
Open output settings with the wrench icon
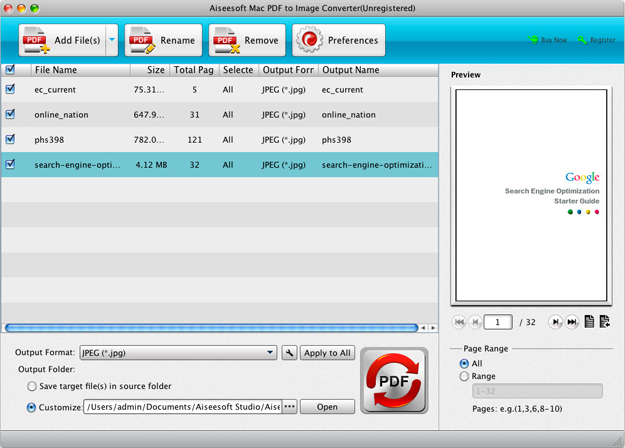point(289,353)
